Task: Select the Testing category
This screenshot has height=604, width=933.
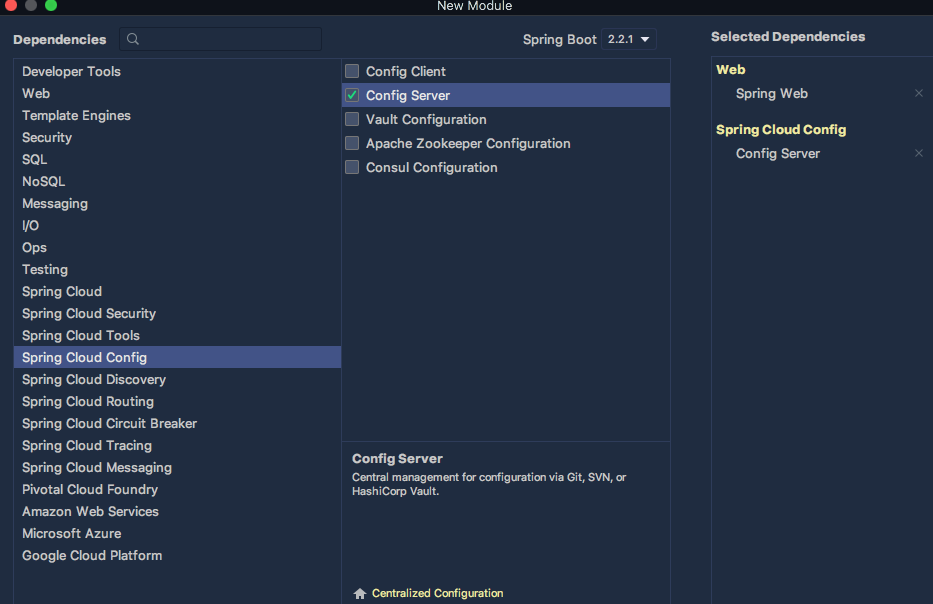Action: click(177, 270)
